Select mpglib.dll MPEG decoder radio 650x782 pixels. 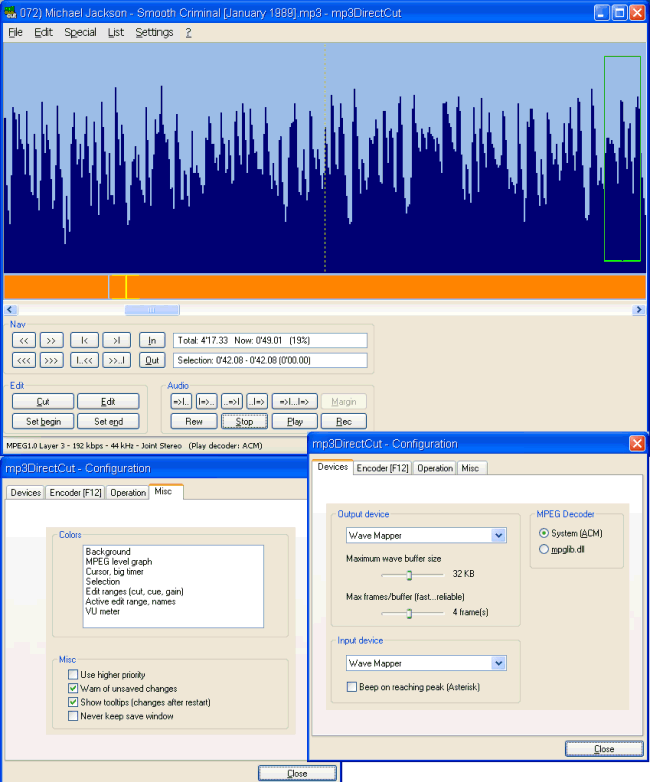544,549
